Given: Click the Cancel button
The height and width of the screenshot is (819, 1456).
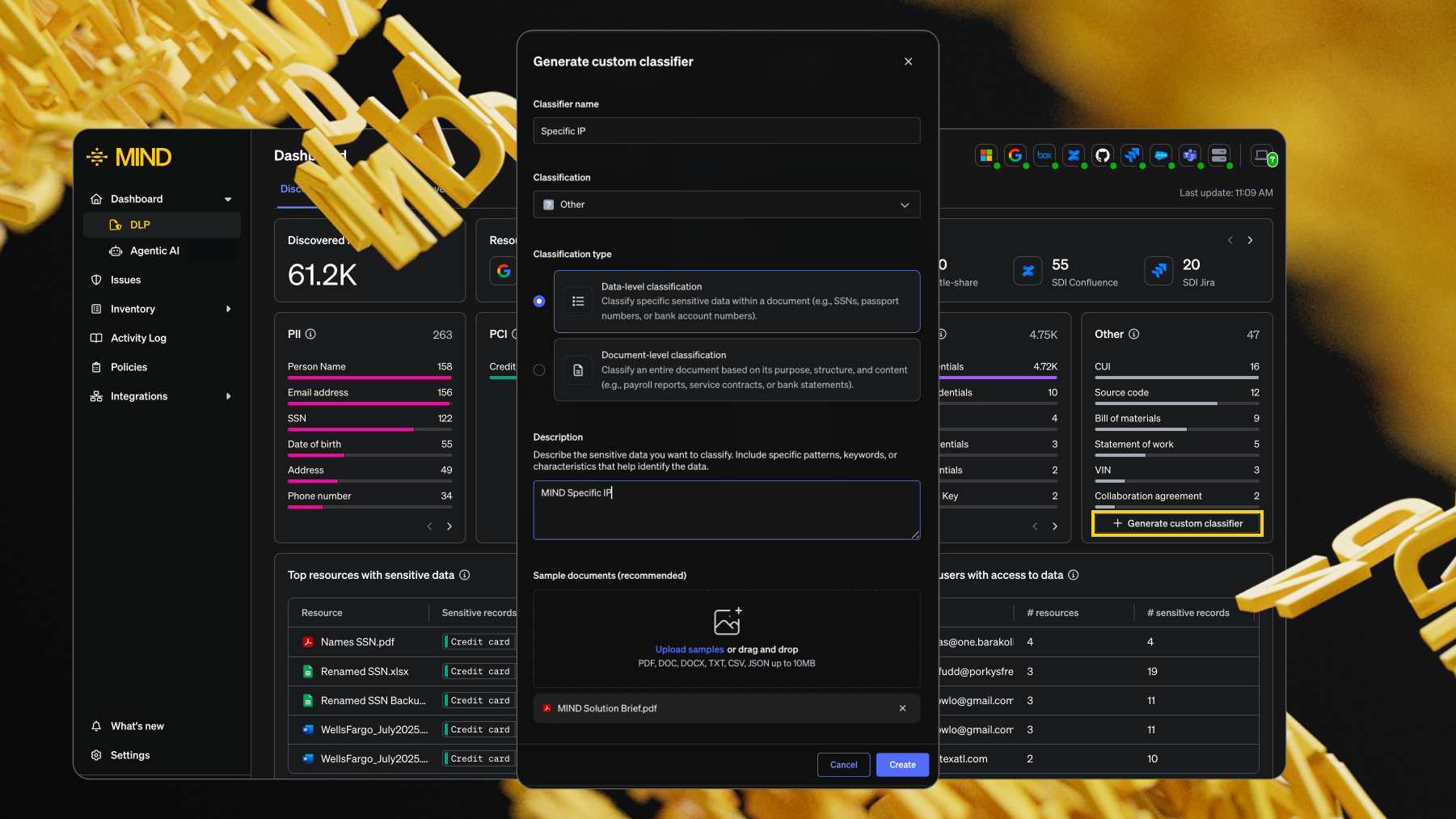Looking at the screenshot, I should 844,765.
